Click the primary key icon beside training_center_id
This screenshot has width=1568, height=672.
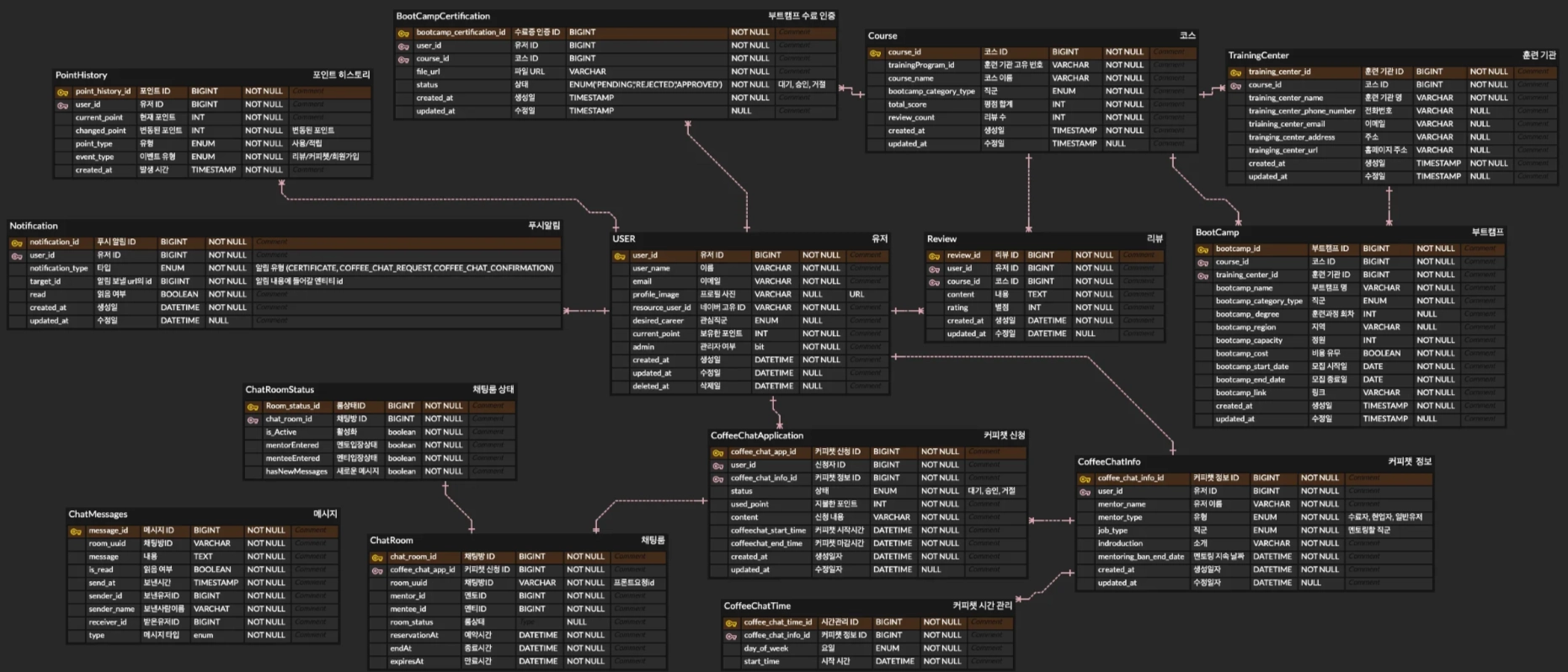[1235, 72]
